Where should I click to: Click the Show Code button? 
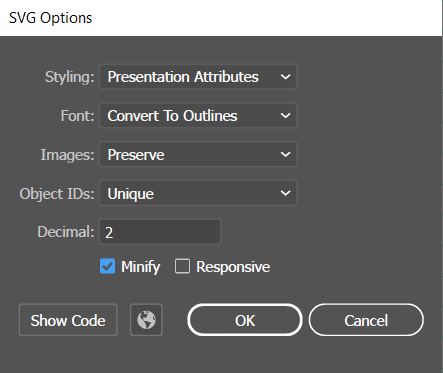click(x=68, y=320)
